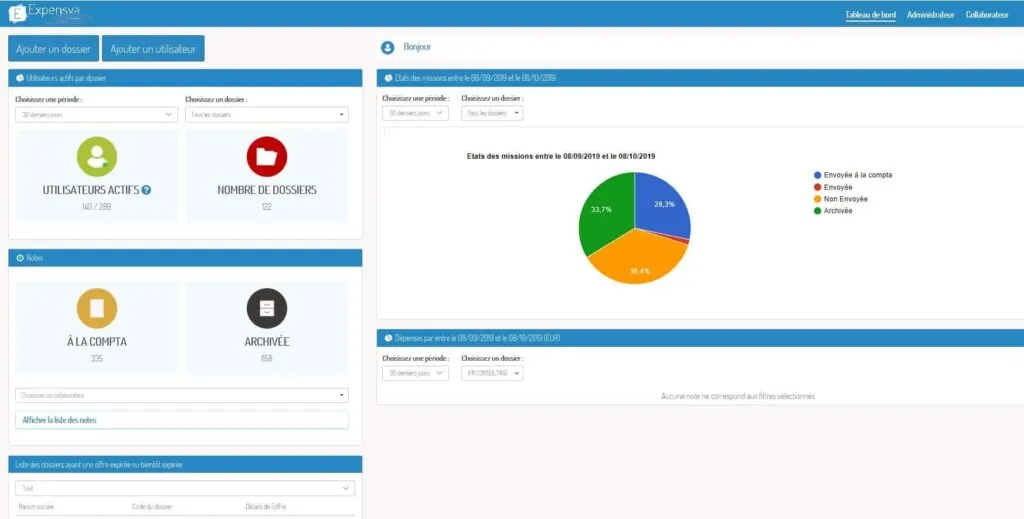Click the icon in Utilisateurs actifs par dossier header

point(20,78)
